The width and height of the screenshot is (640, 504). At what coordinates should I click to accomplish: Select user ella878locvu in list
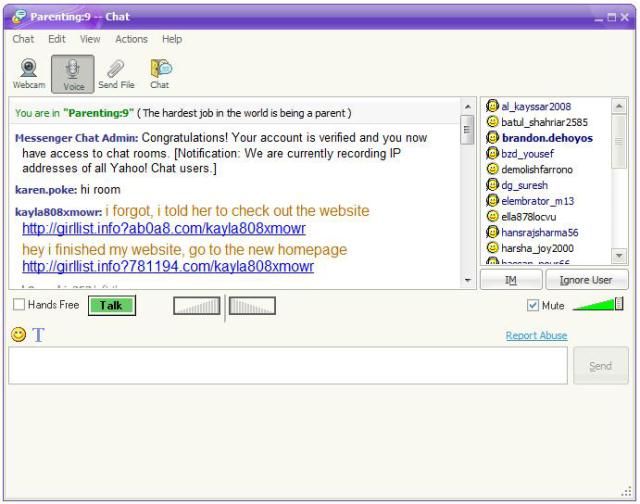[x=529, y=217]
